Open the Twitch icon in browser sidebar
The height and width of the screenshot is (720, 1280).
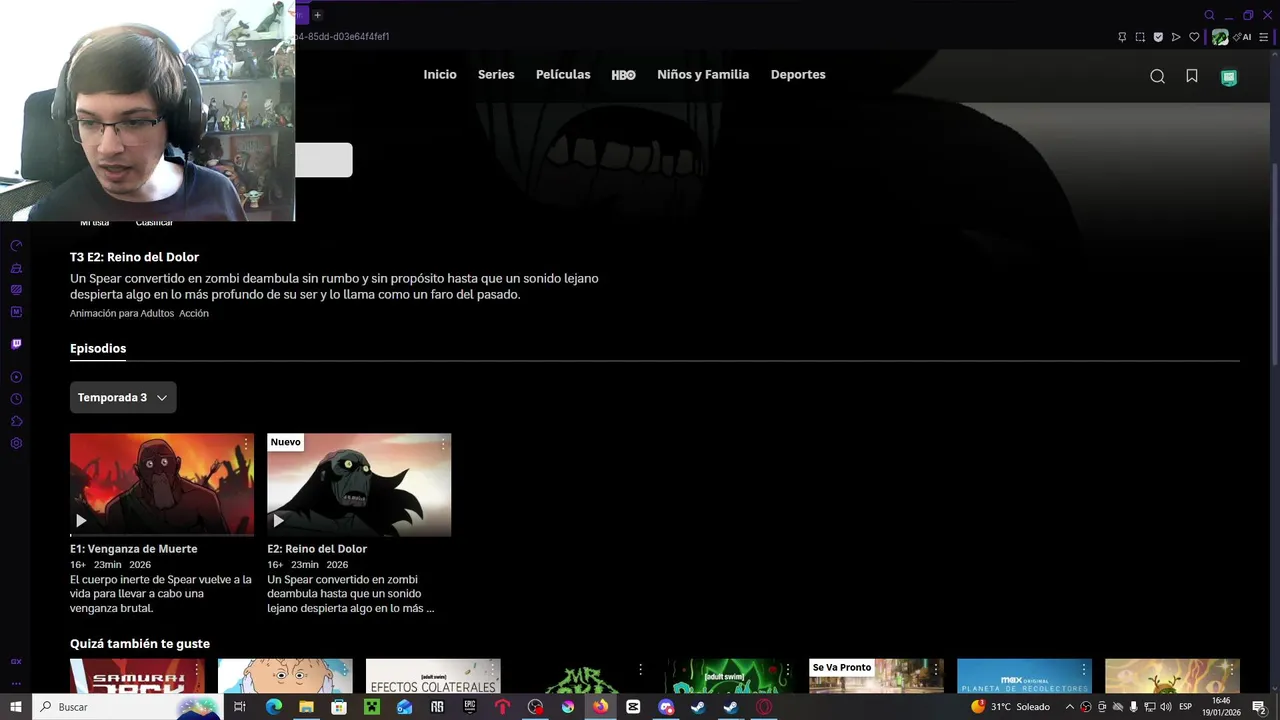point(16,344)
